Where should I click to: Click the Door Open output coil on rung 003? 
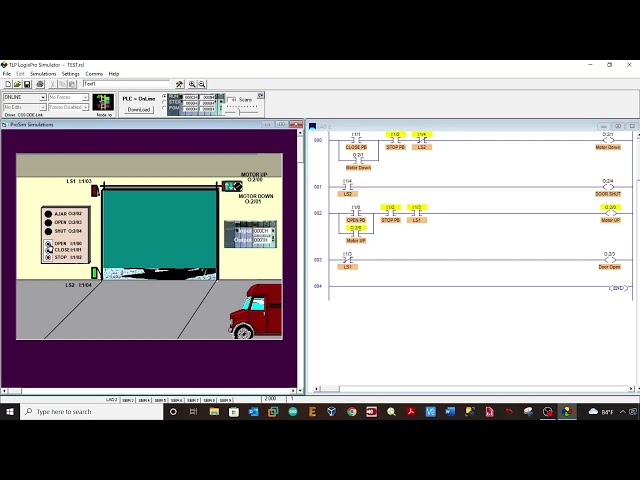click(x=609, y=260)
